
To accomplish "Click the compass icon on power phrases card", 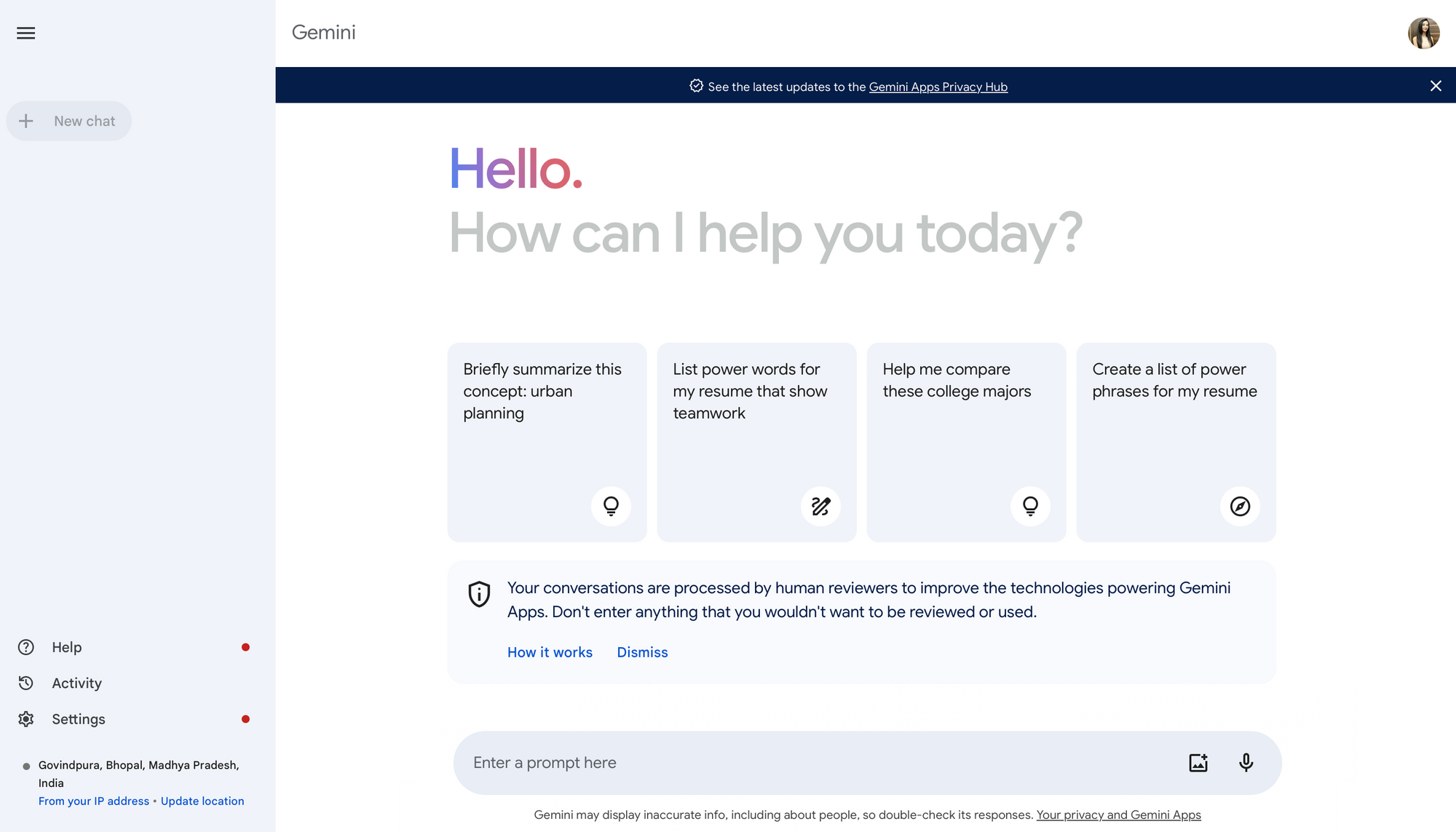I will pos(1240,506).
